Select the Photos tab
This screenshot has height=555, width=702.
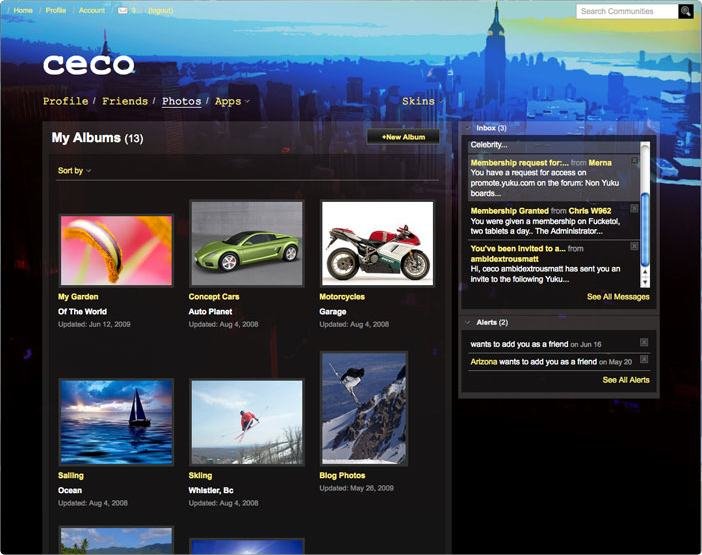tap(181, 101)
